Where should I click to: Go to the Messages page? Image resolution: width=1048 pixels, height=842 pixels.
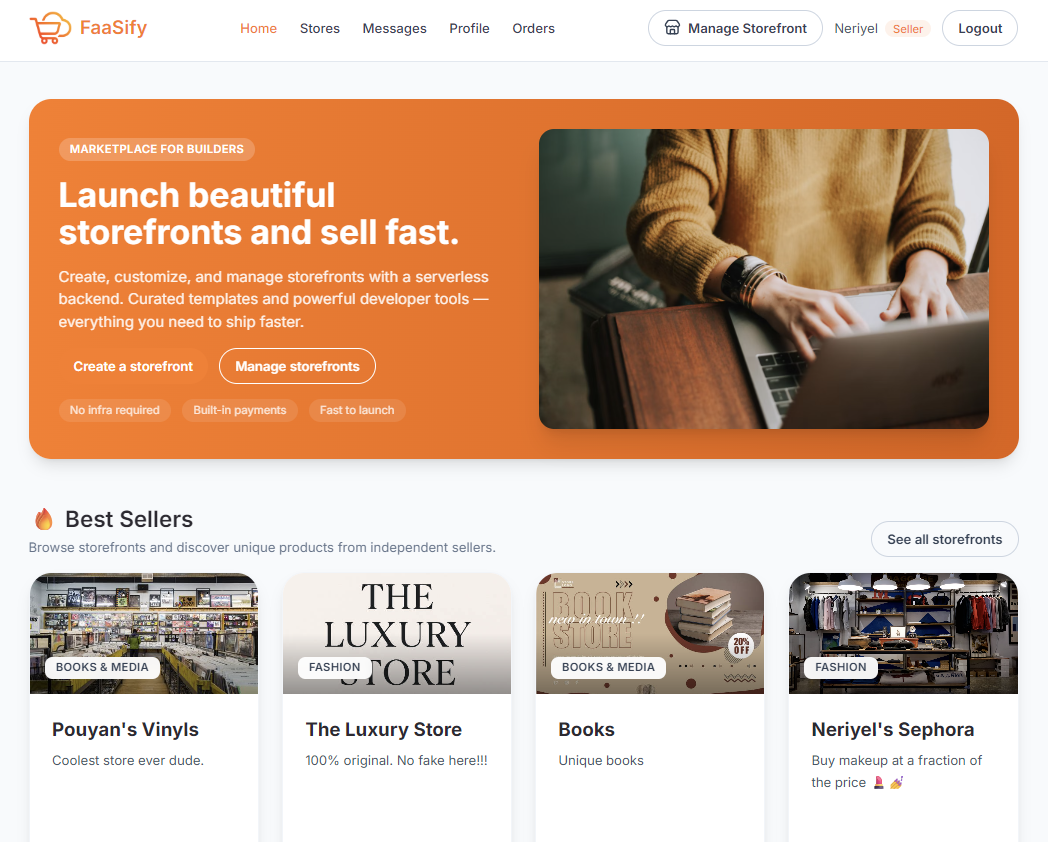pyautogui.click(x=394, y=28)
